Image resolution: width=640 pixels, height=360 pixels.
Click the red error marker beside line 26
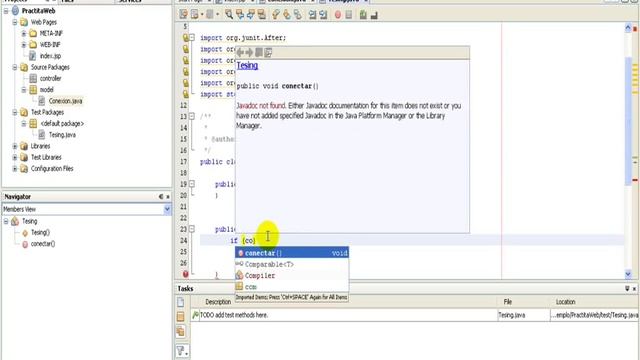pyautogui.click(x=186, y=274)
